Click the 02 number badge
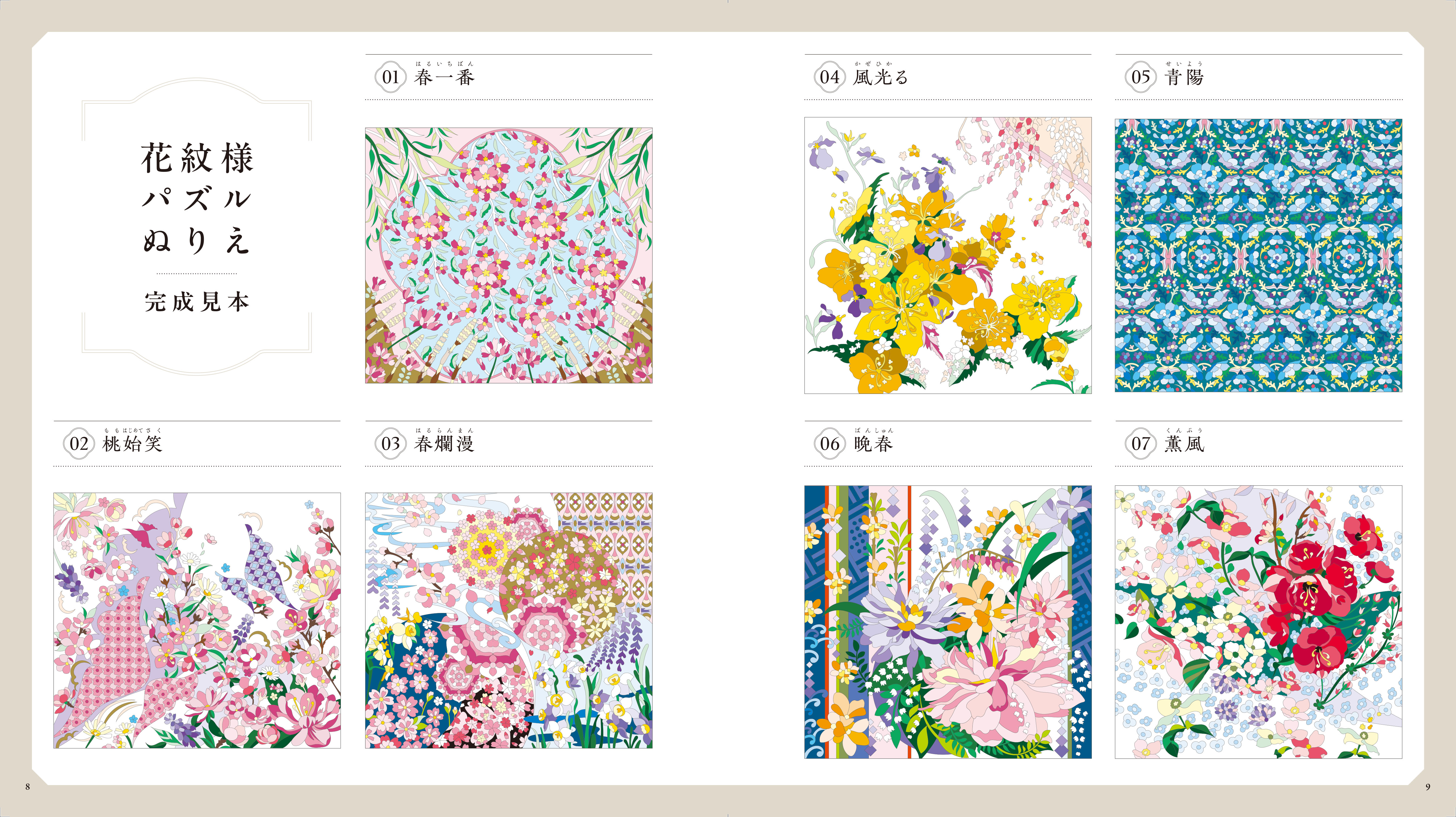 click(79, 444)
